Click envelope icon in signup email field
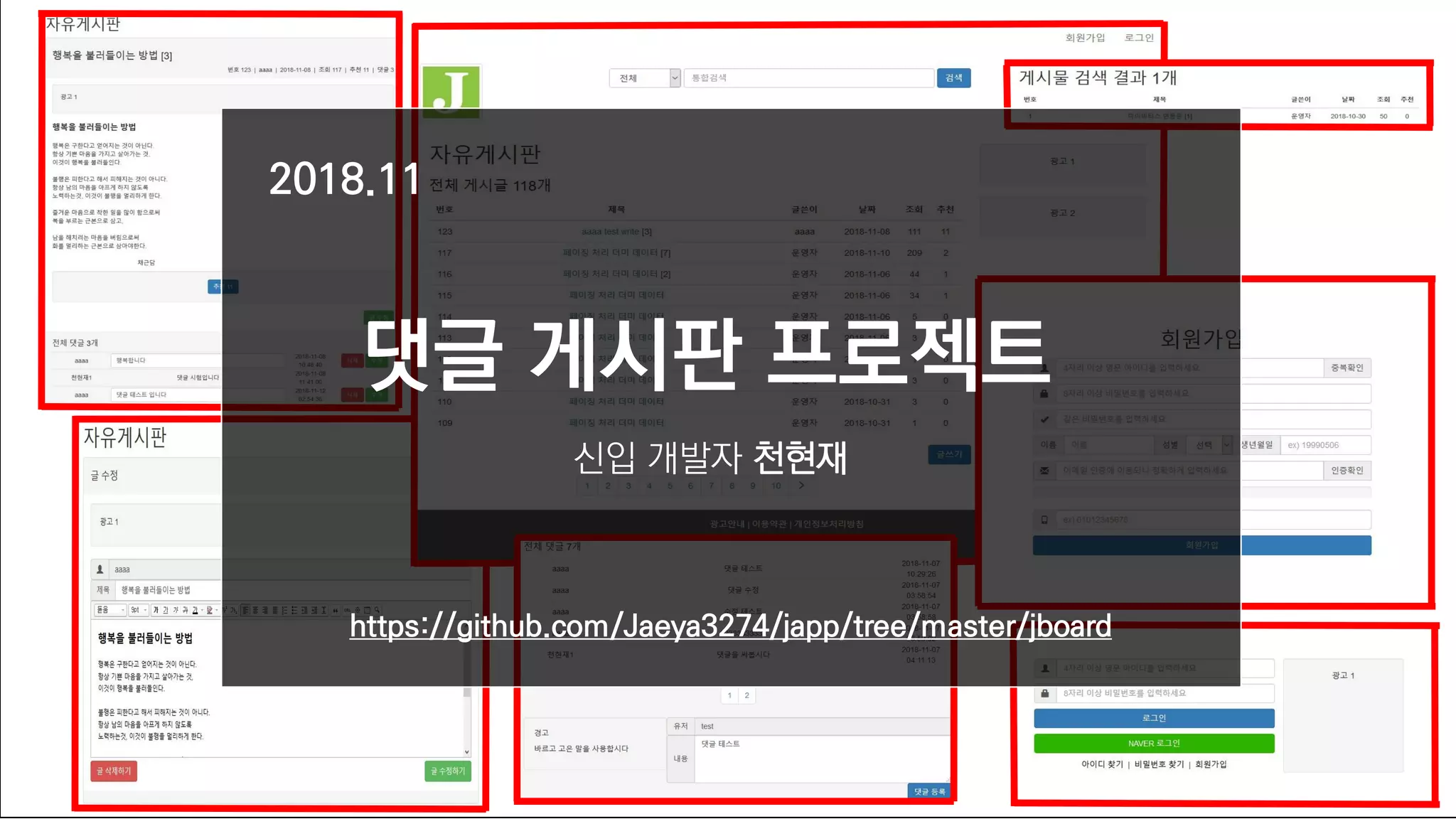The image size is (1456, 819). [1044, 470]
